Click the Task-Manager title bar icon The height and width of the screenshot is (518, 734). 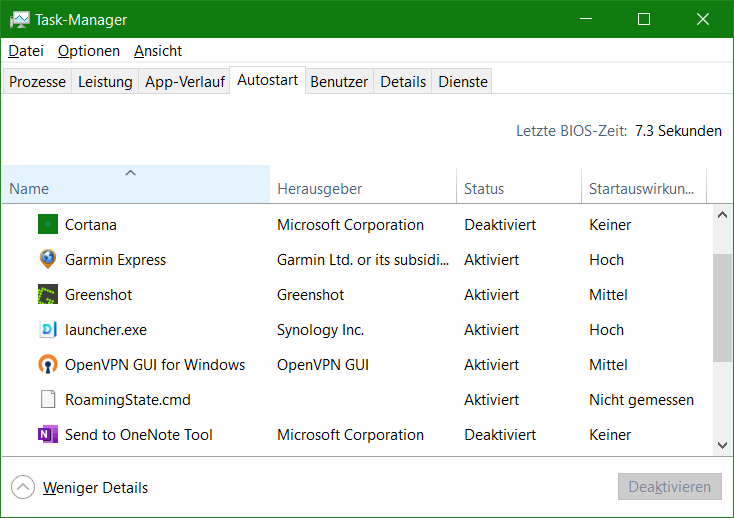[x=20, y=20]
